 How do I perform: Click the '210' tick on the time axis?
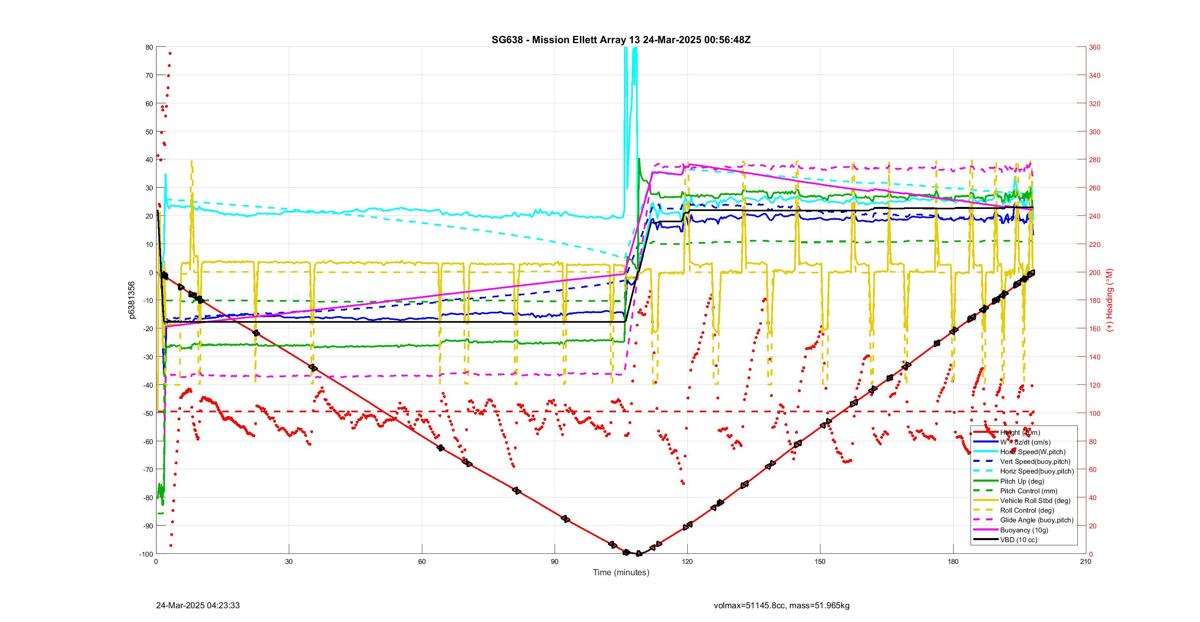tap(1085, 562)
